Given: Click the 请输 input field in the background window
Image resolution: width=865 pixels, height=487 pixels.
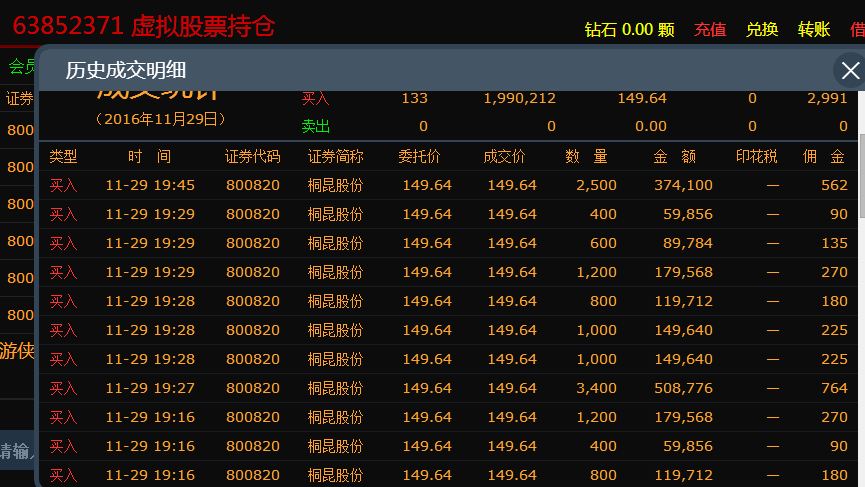Looking at the screenshot, I should [x=17, y=451].
